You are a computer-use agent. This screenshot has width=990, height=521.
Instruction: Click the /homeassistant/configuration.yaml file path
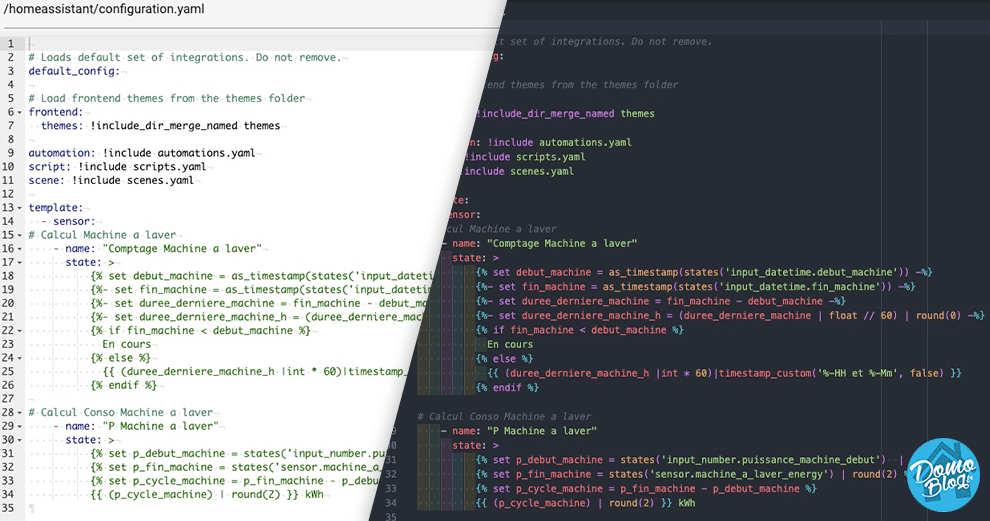tap(104, 9)
